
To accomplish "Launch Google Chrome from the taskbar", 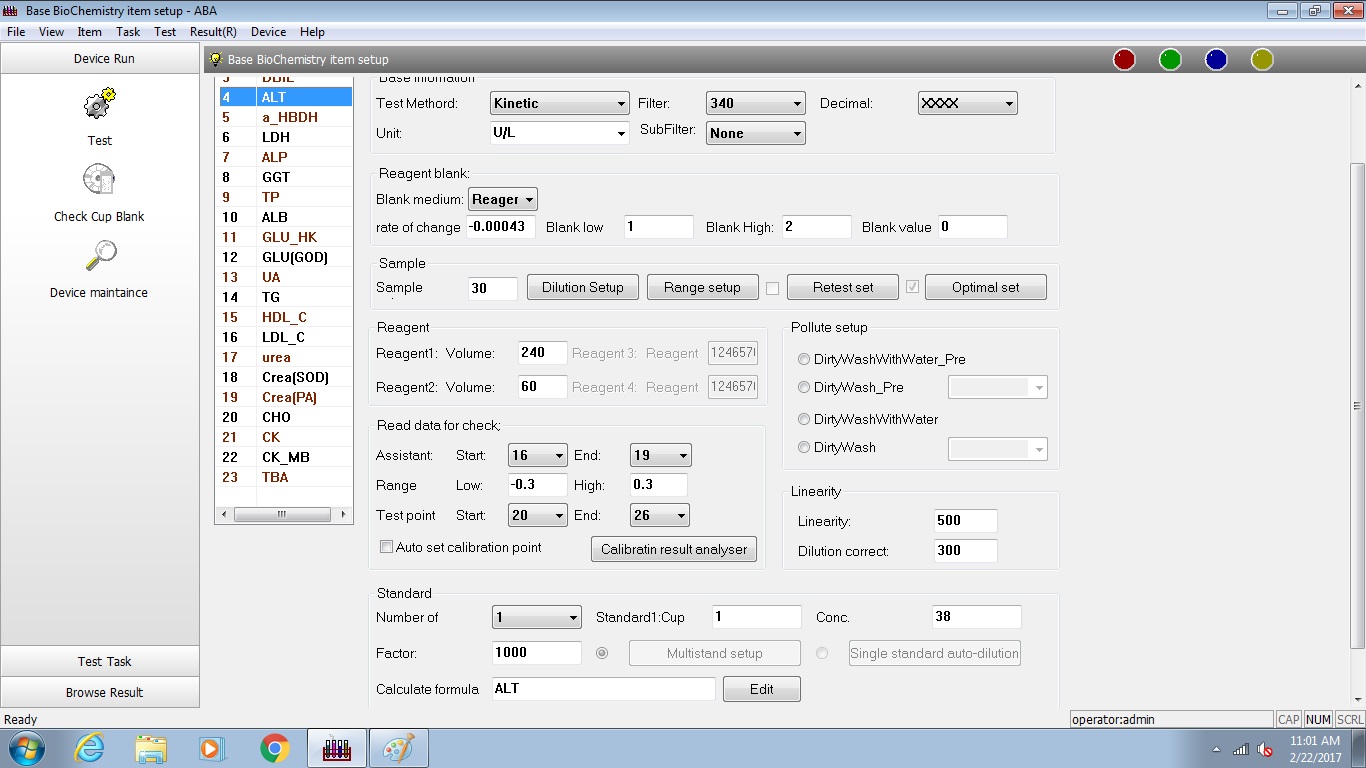I will 275,748.
